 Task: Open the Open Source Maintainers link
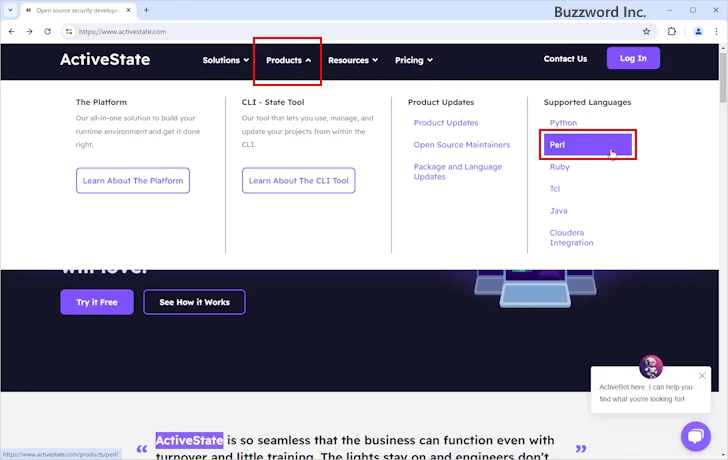462,145
